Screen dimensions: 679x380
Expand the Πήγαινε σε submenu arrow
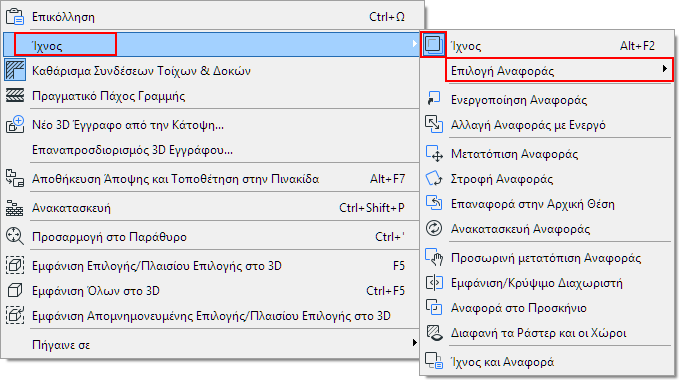(414, 343)
